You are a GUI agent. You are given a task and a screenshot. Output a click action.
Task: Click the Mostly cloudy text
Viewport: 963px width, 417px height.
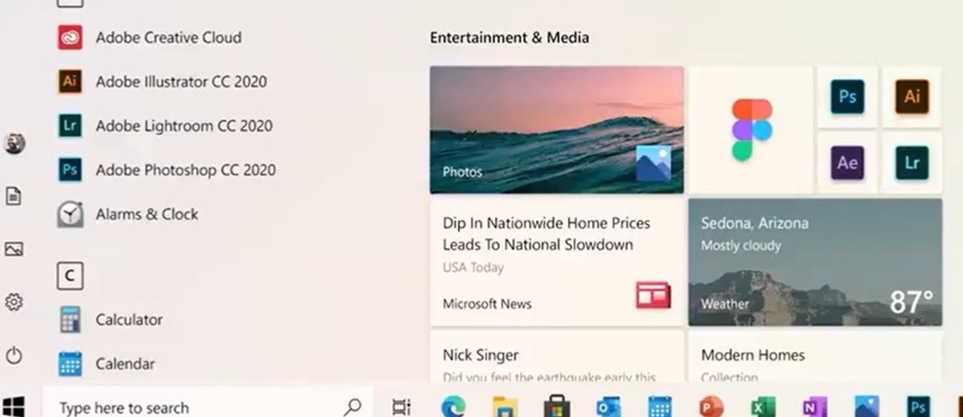(741, 246)
